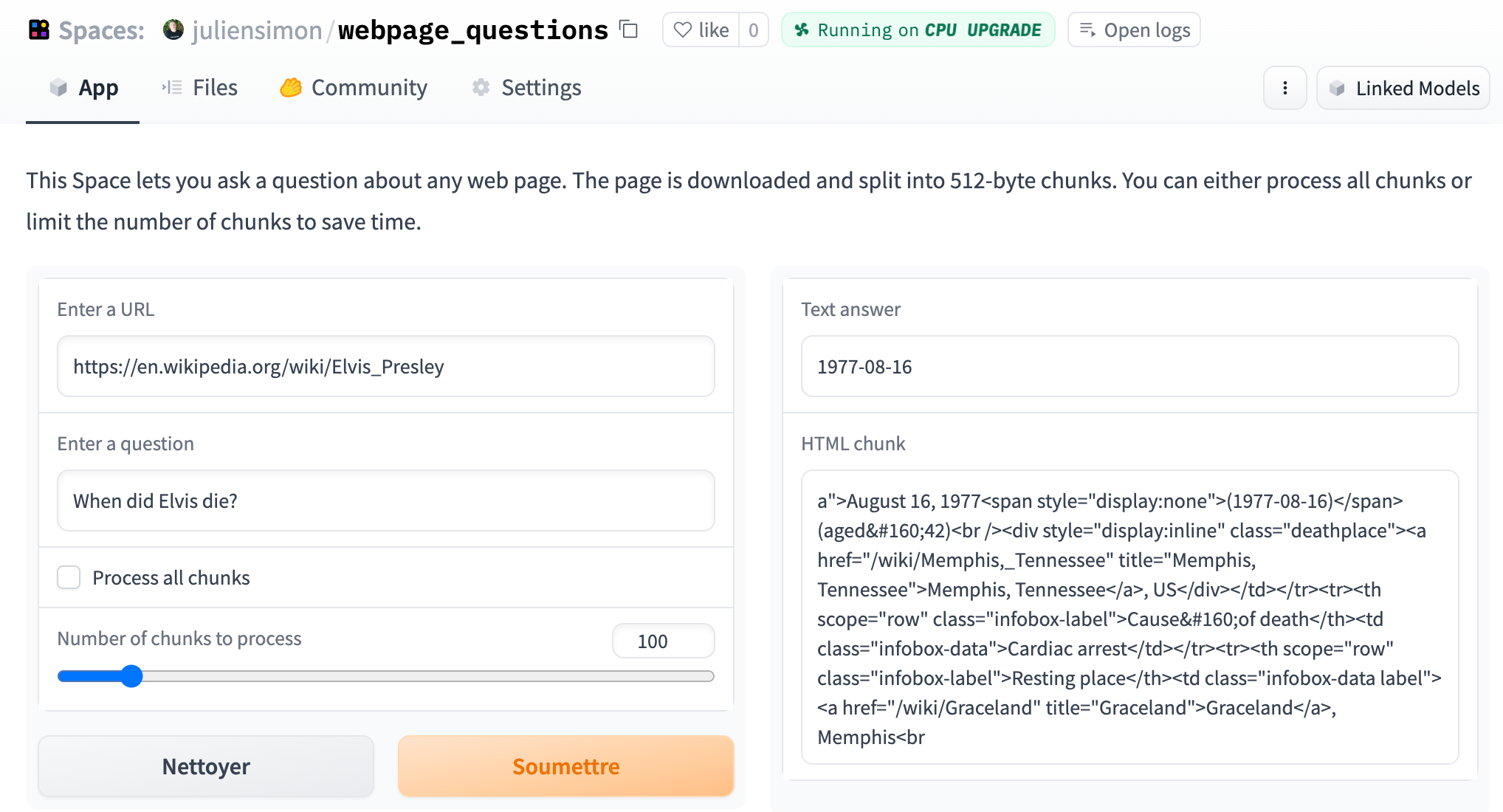1503x812 pixels.
Task: Click the heart like icon
Action: 683,30
